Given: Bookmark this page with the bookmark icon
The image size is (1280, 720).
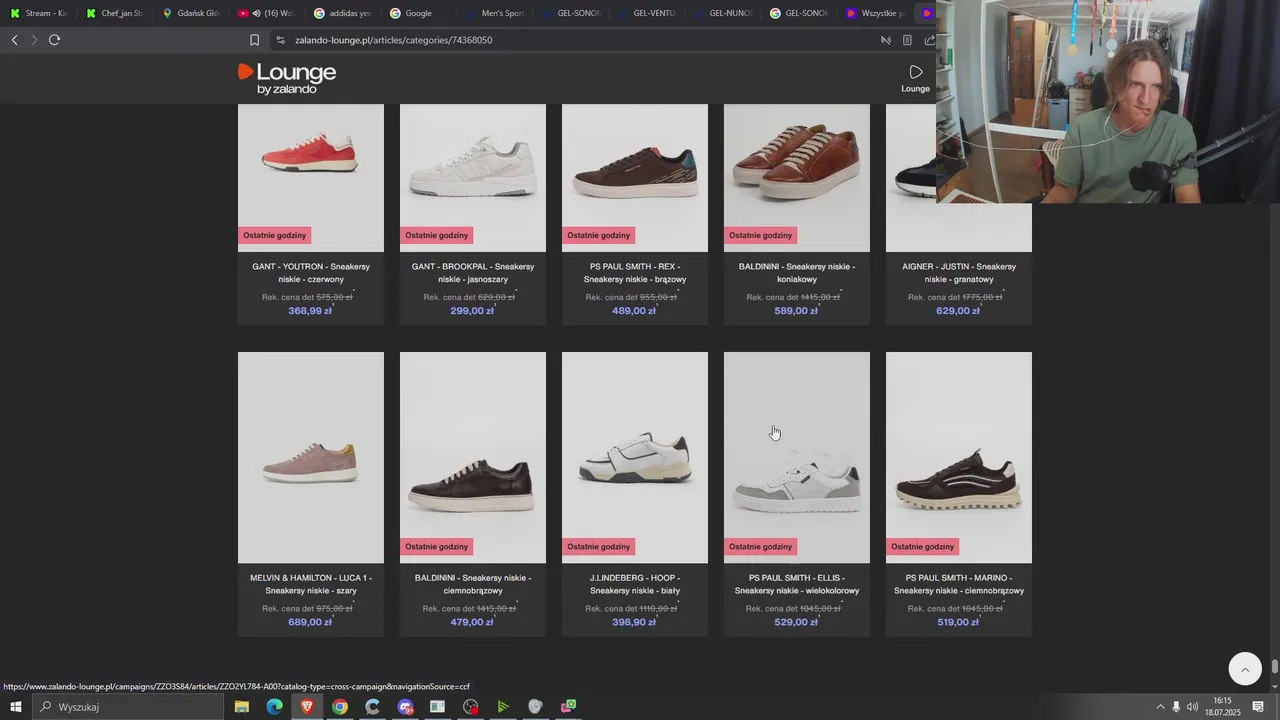Looking at the screenshot, I should (x=254, y=40).
